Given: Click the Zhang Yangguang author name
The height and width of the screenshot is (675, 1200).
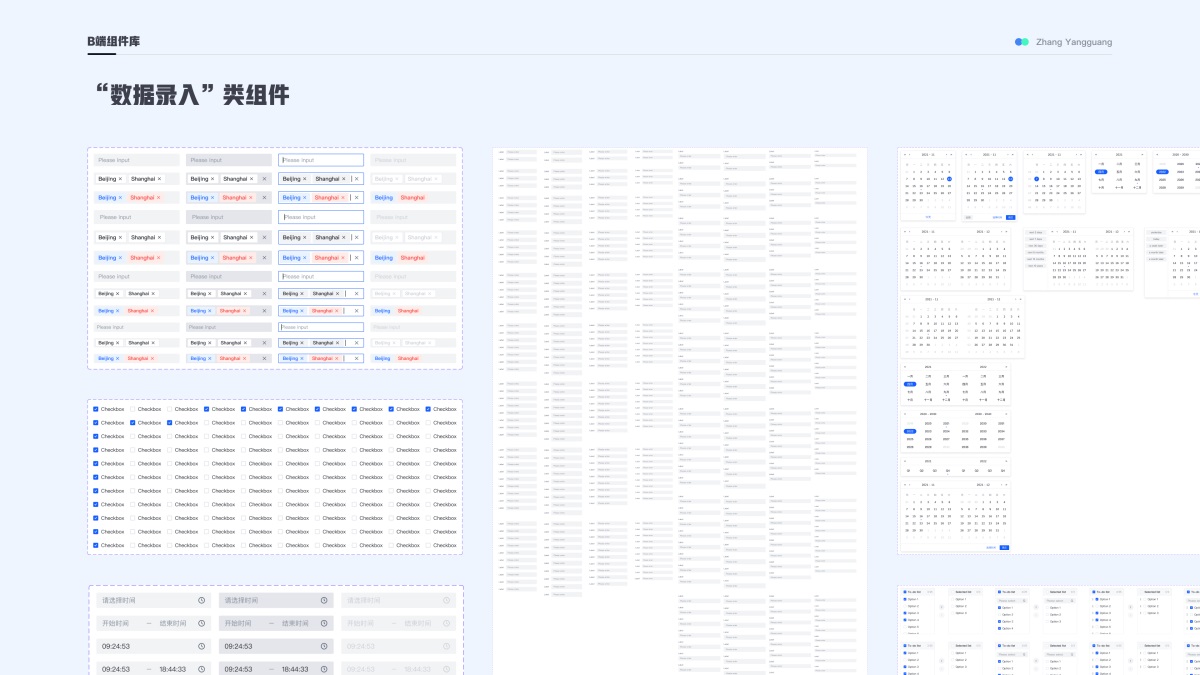Looking at the screenshot, I should pos(1074,42).
